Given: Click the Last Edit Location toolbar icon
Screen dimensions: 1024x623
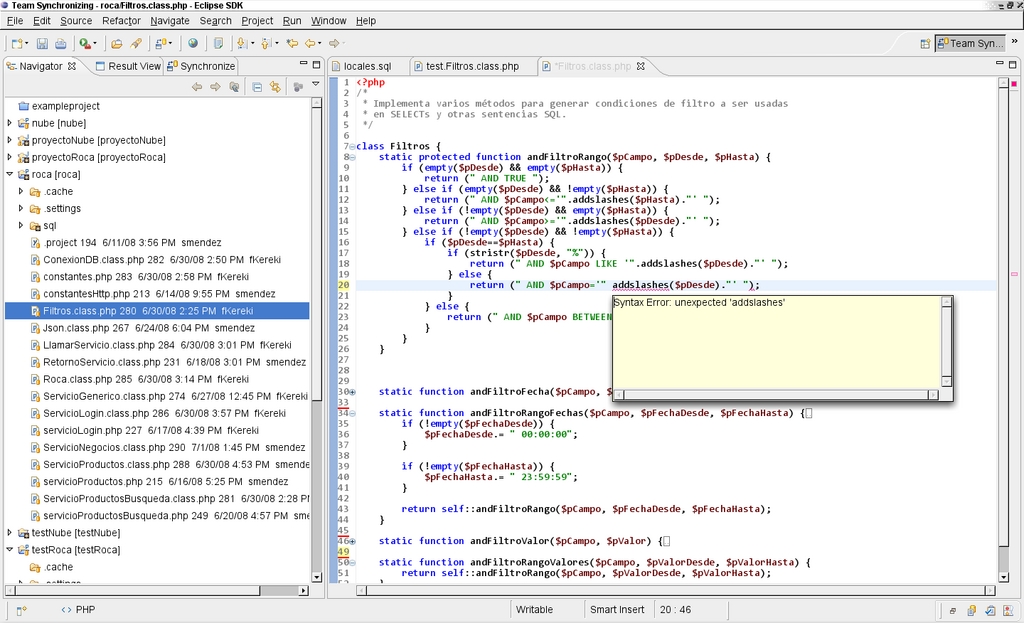Looking at the screenshot, I should [x=292, y=44].
